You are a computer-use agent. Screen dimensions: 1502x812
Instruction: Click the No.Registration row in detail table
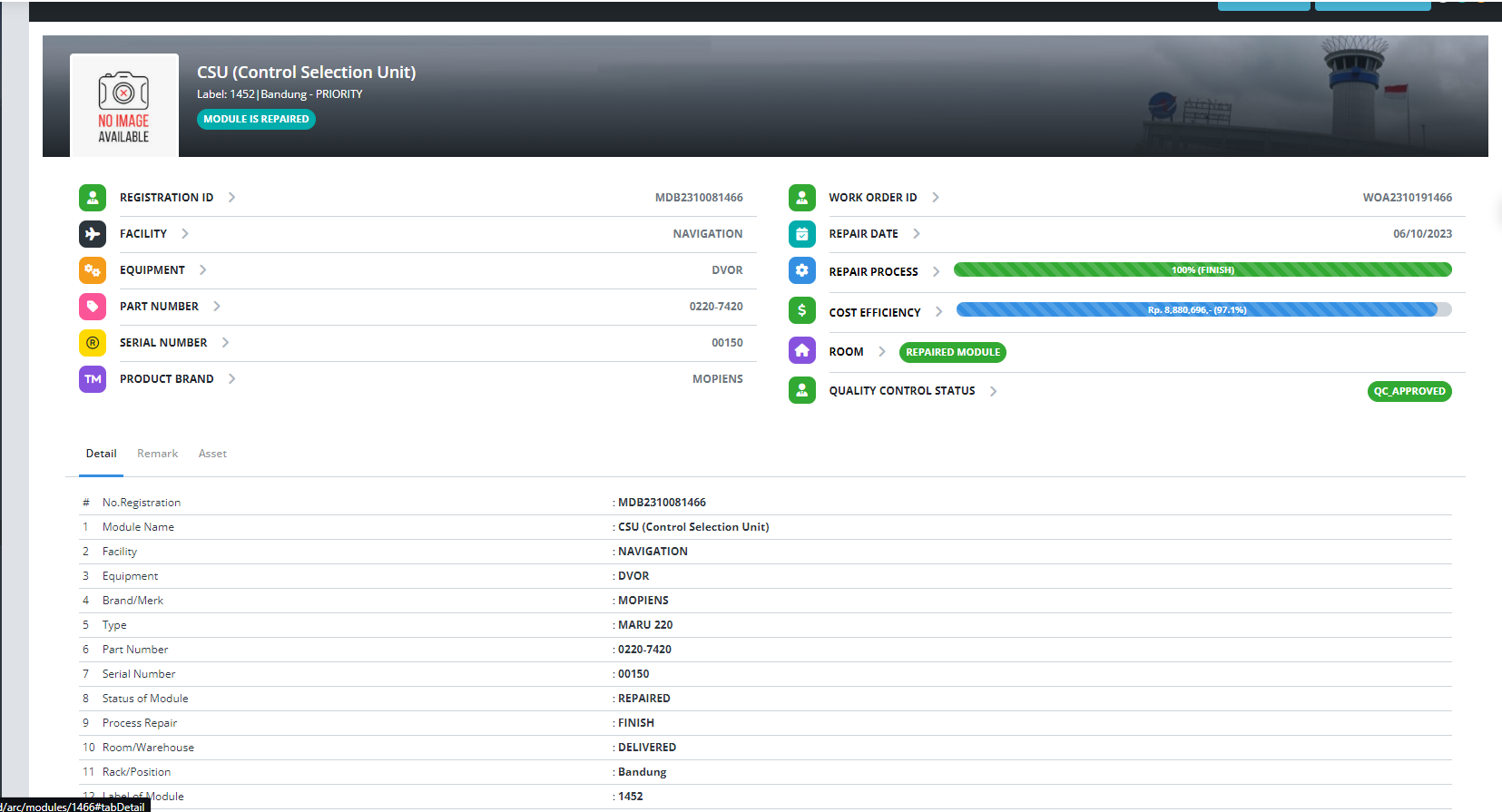(x=765, y=503)
